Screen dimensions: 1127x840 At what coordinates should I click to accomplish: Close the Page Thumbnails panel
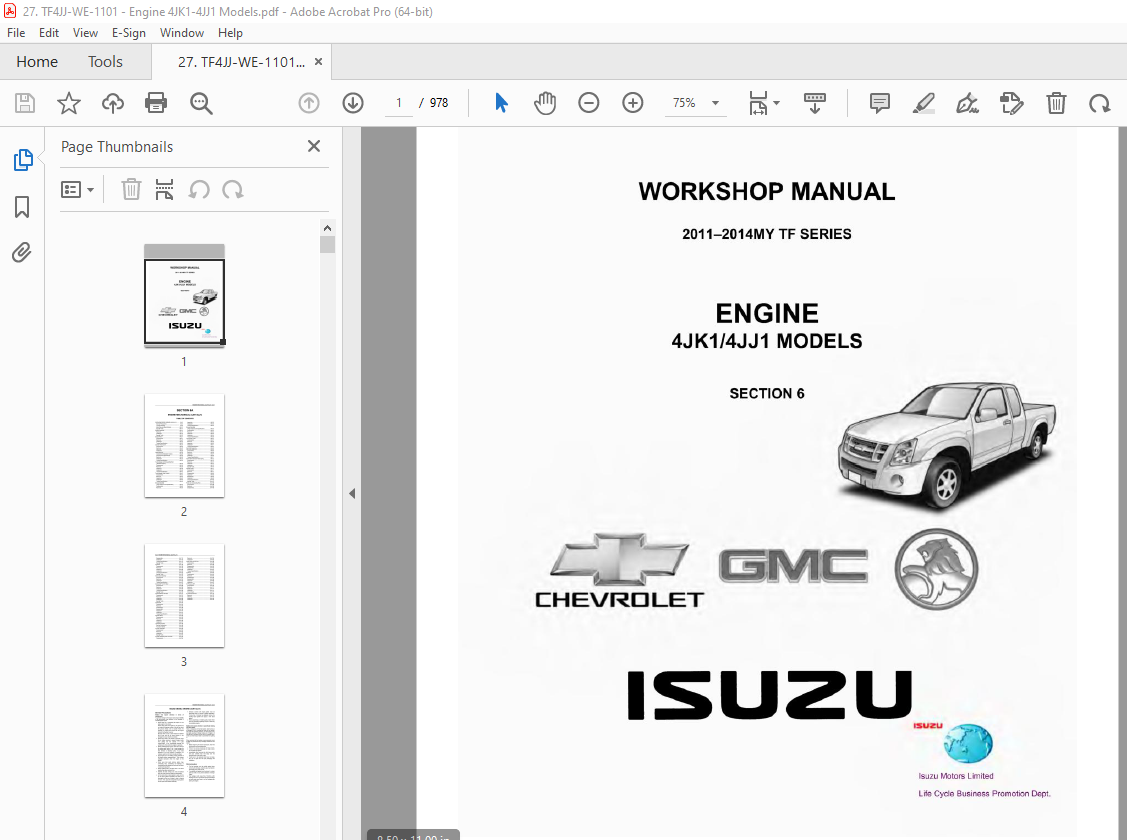[x=314, y=146]
